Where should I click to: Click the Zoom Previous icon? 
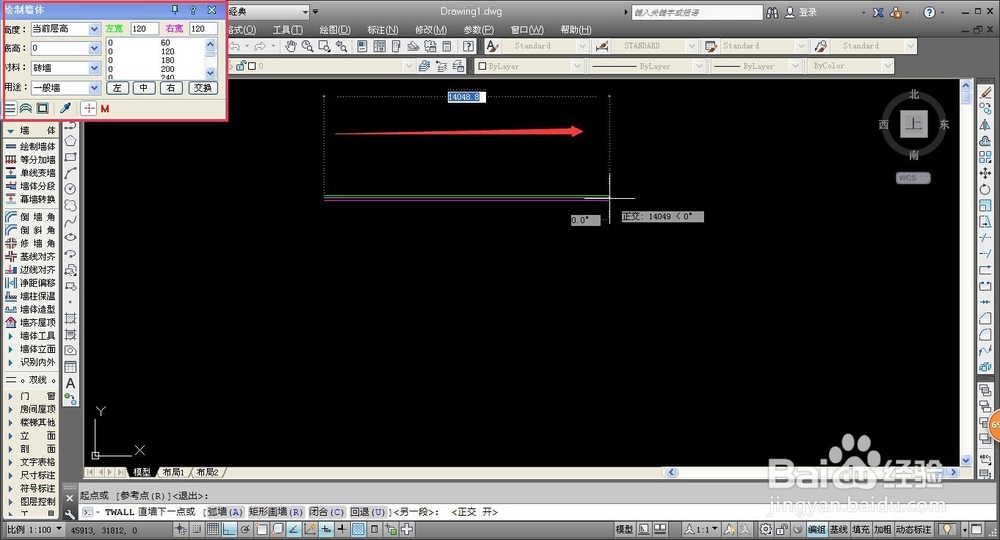point(341,46)
